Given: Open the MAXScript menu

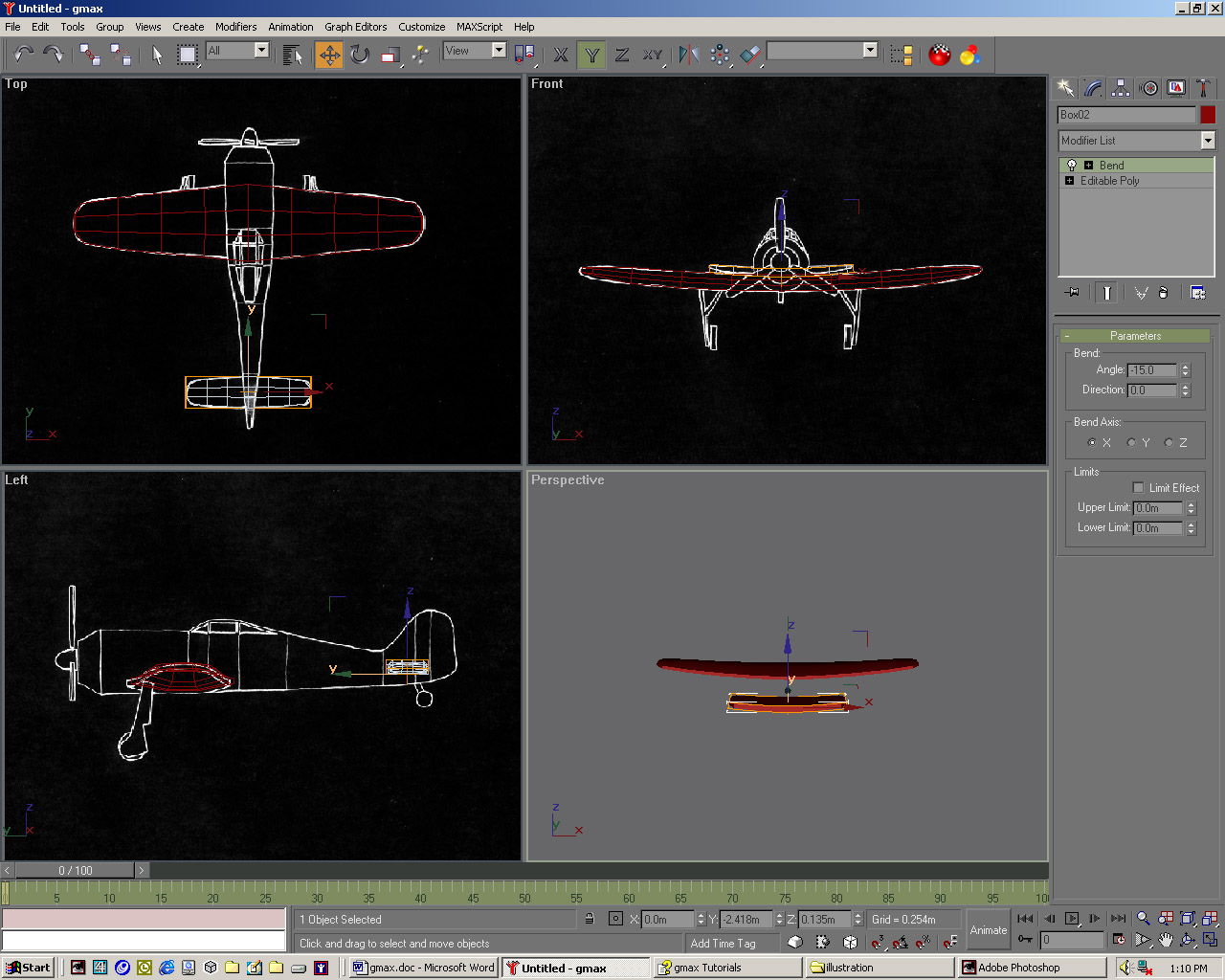Looking at the screenshot, I should [479, 27].
